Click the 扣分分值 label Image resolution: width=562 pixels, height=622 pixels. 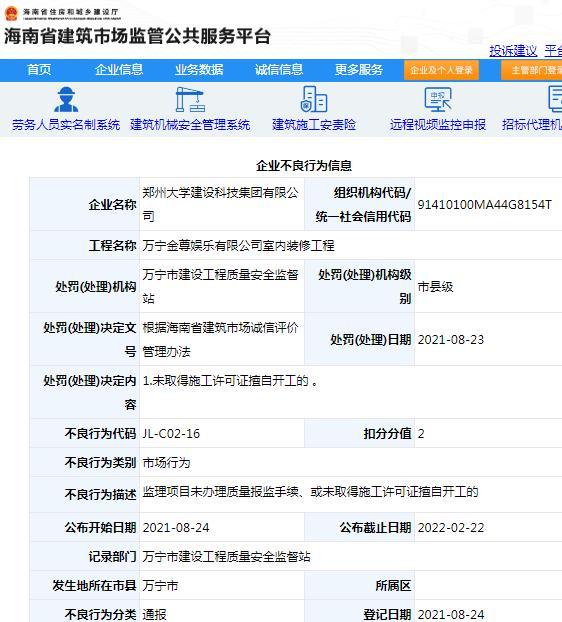(x=387, y=434)
